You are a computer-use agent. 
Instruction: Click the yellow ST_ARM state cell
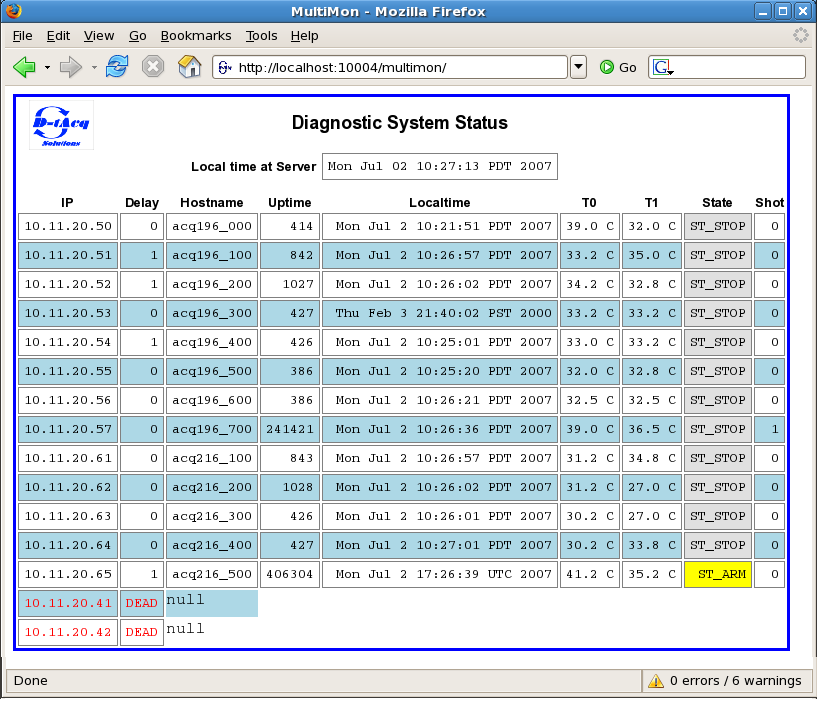(x=717, y=574)
